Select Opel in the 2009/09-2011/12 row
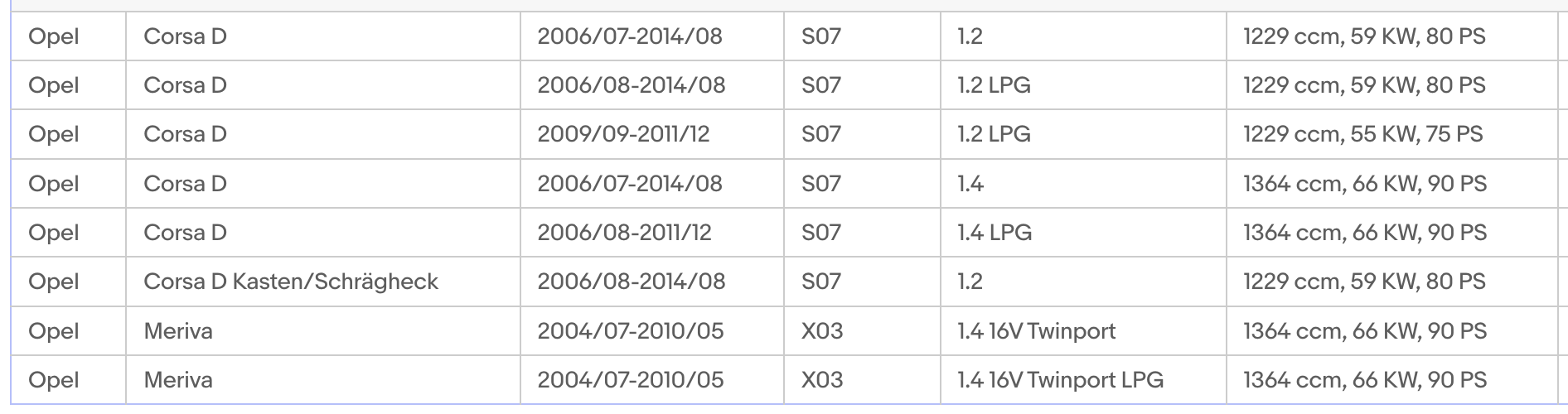The height and width of the screenshot is (414, 1568). pos(54,134)
